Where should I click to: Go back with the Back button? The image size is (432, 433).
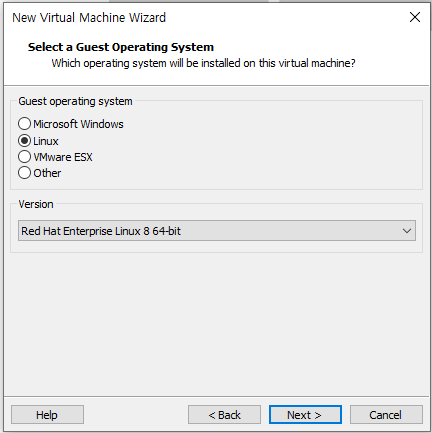point(224,415)
